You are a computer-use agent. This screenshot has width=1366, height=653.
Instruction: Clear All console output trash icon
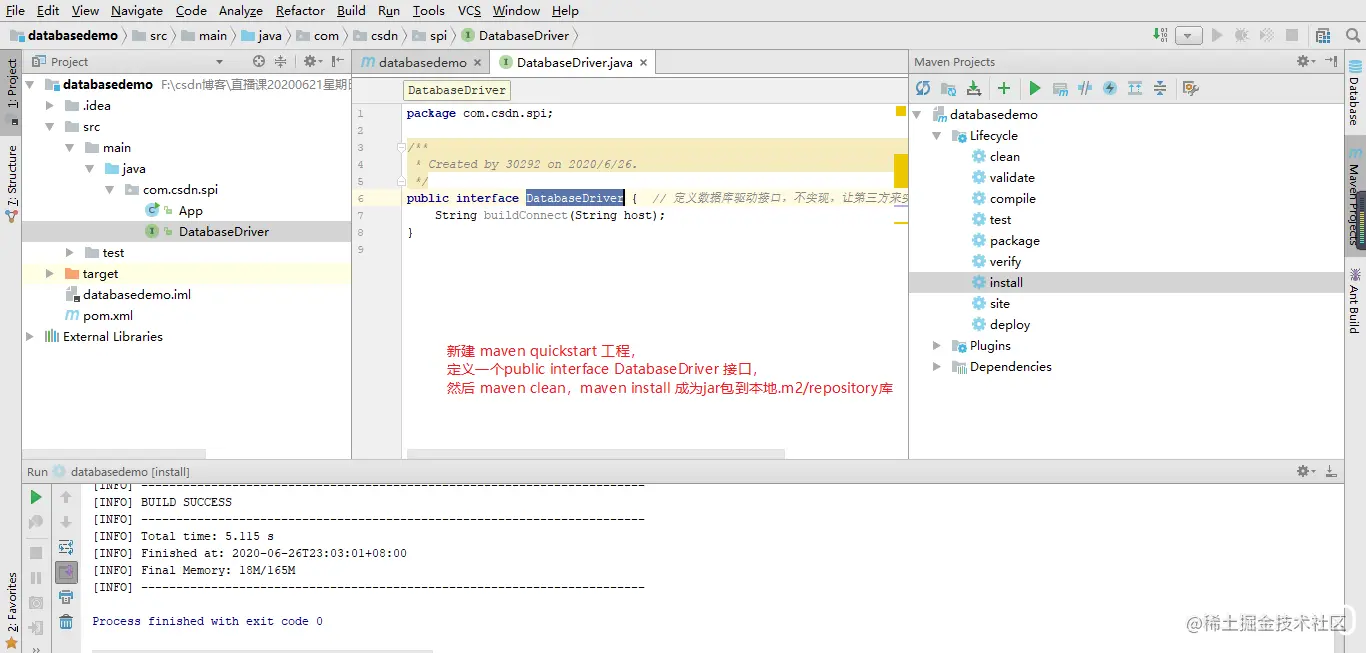pos(66,622)
